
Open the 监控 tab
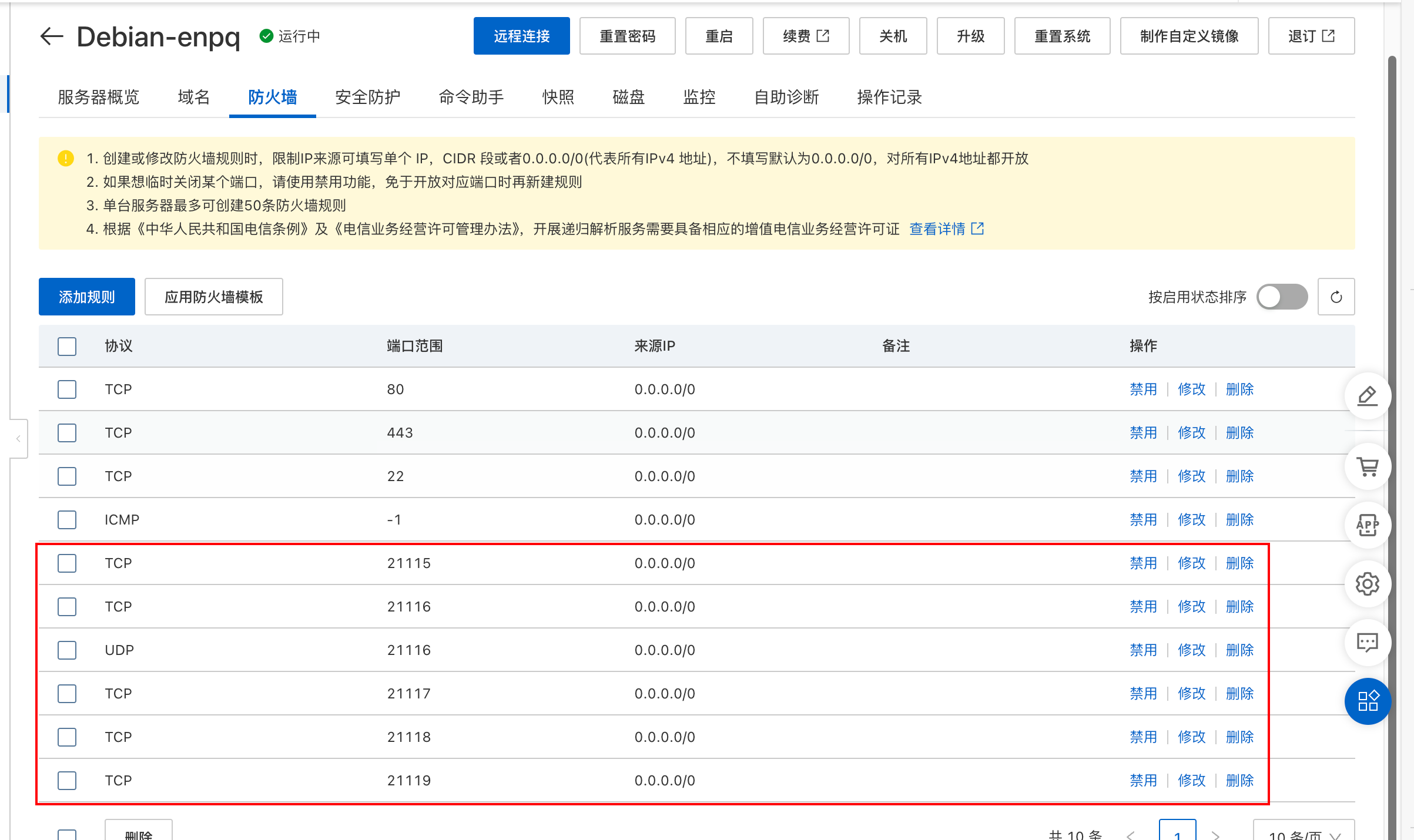coord(699,97)
